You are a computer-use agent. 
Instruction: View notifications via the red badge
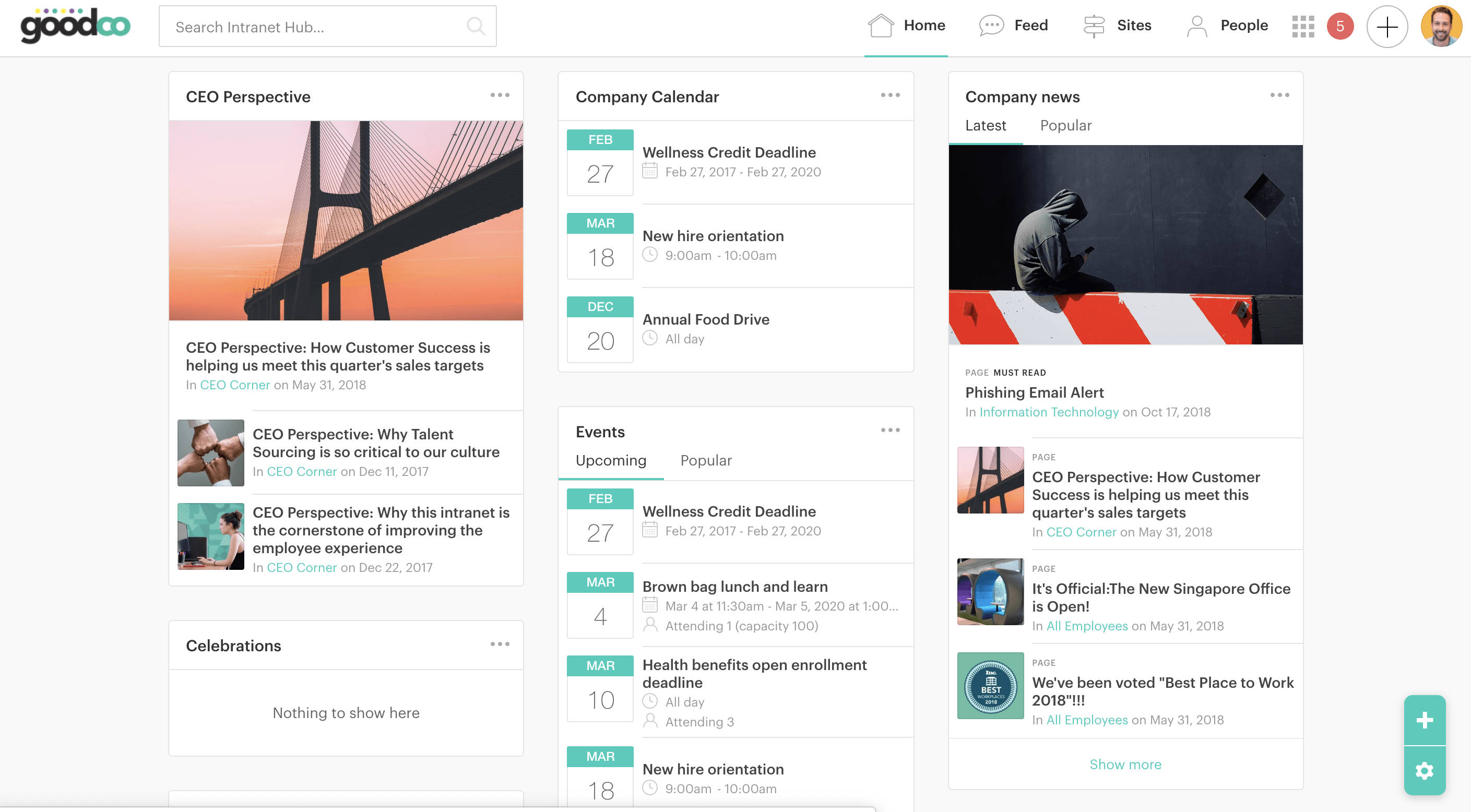pos(1339,25)
